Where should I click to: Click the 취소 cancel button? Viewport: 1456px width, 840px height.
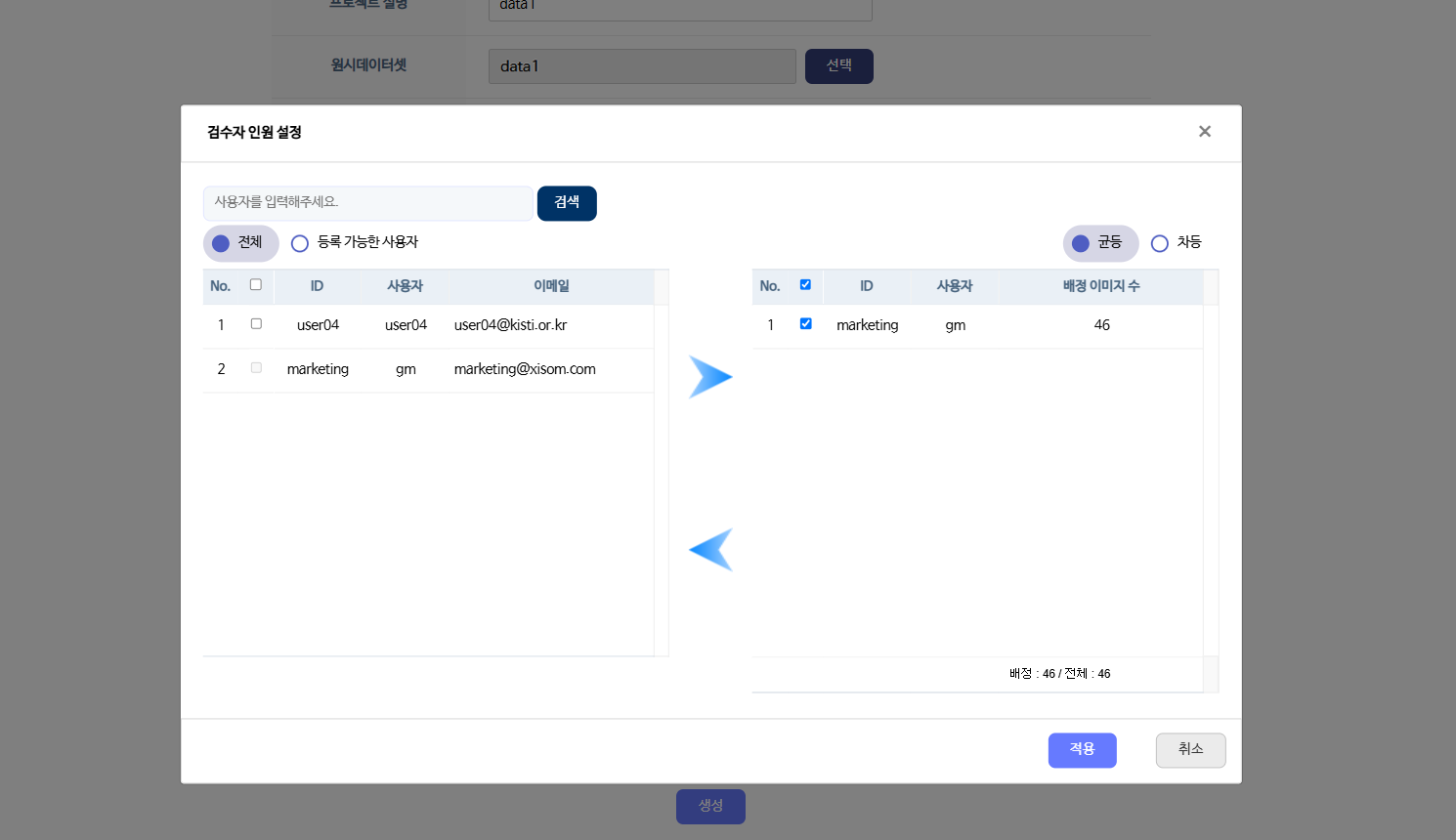(x=1190, y=750)
